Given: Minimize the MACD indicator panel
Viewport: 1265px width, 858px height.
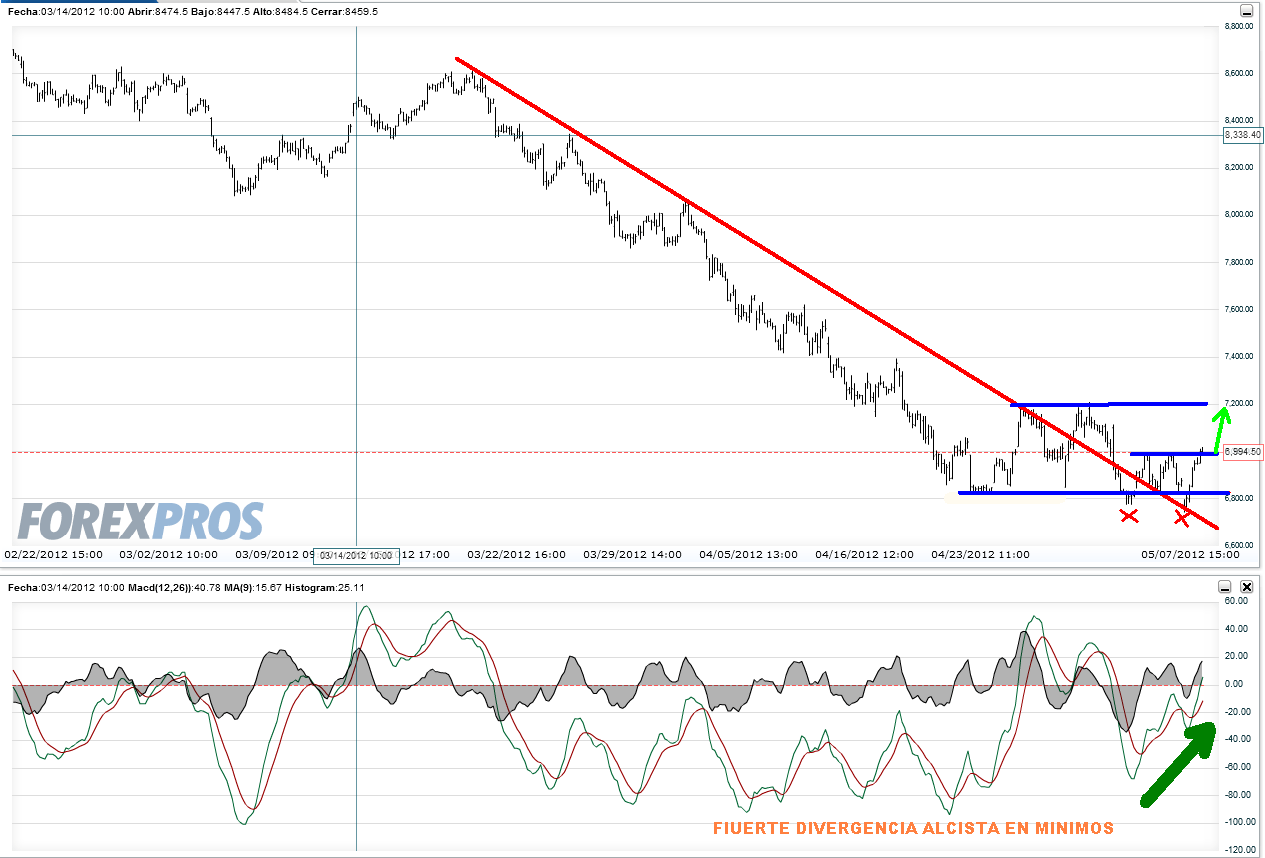Looking at the screenshot, I should tap(1225, 587).
